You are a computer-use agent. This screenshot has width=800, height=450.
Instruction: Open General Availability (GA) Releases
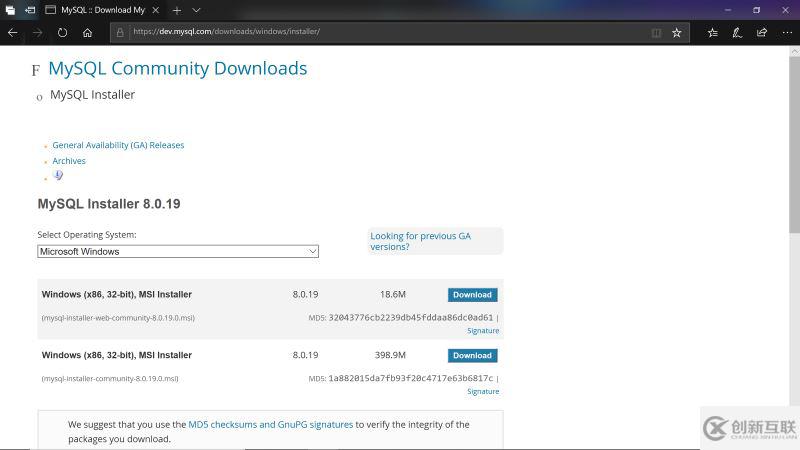click(118, 145)
